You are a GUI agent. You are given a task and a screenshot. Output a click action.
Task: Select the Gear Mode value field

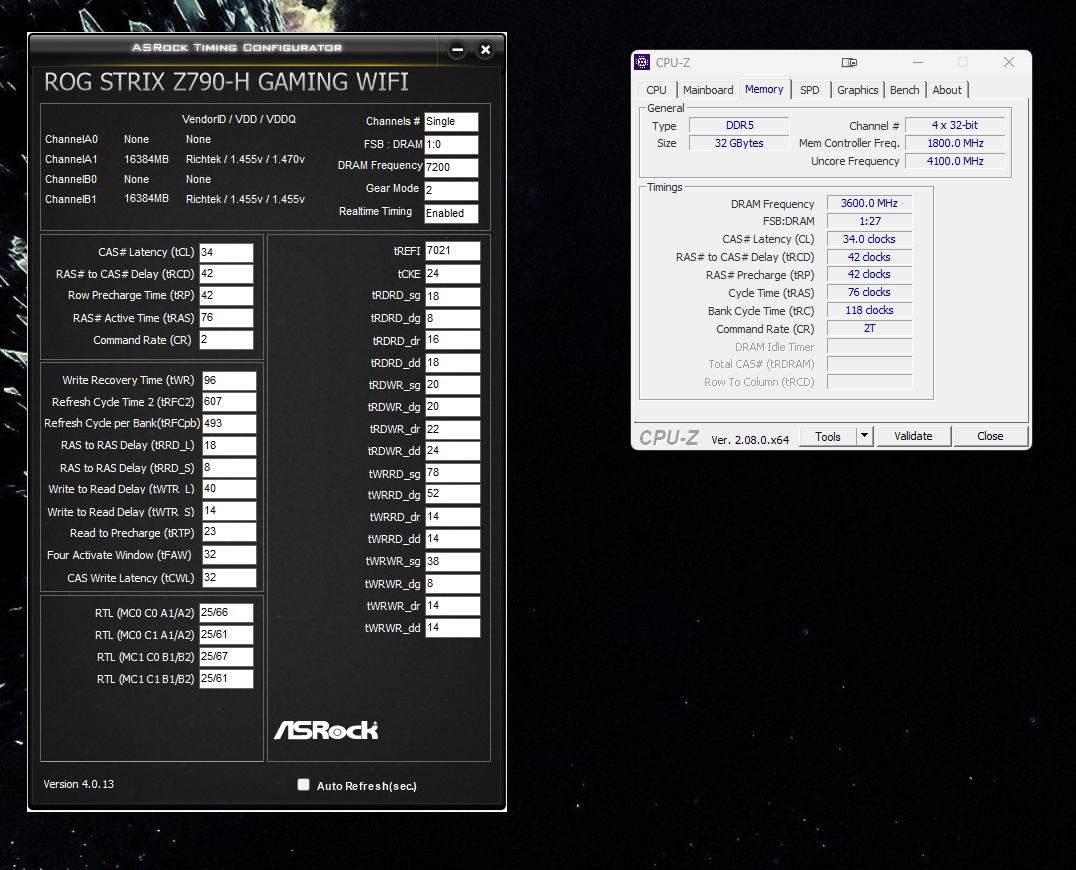point(451,190)
